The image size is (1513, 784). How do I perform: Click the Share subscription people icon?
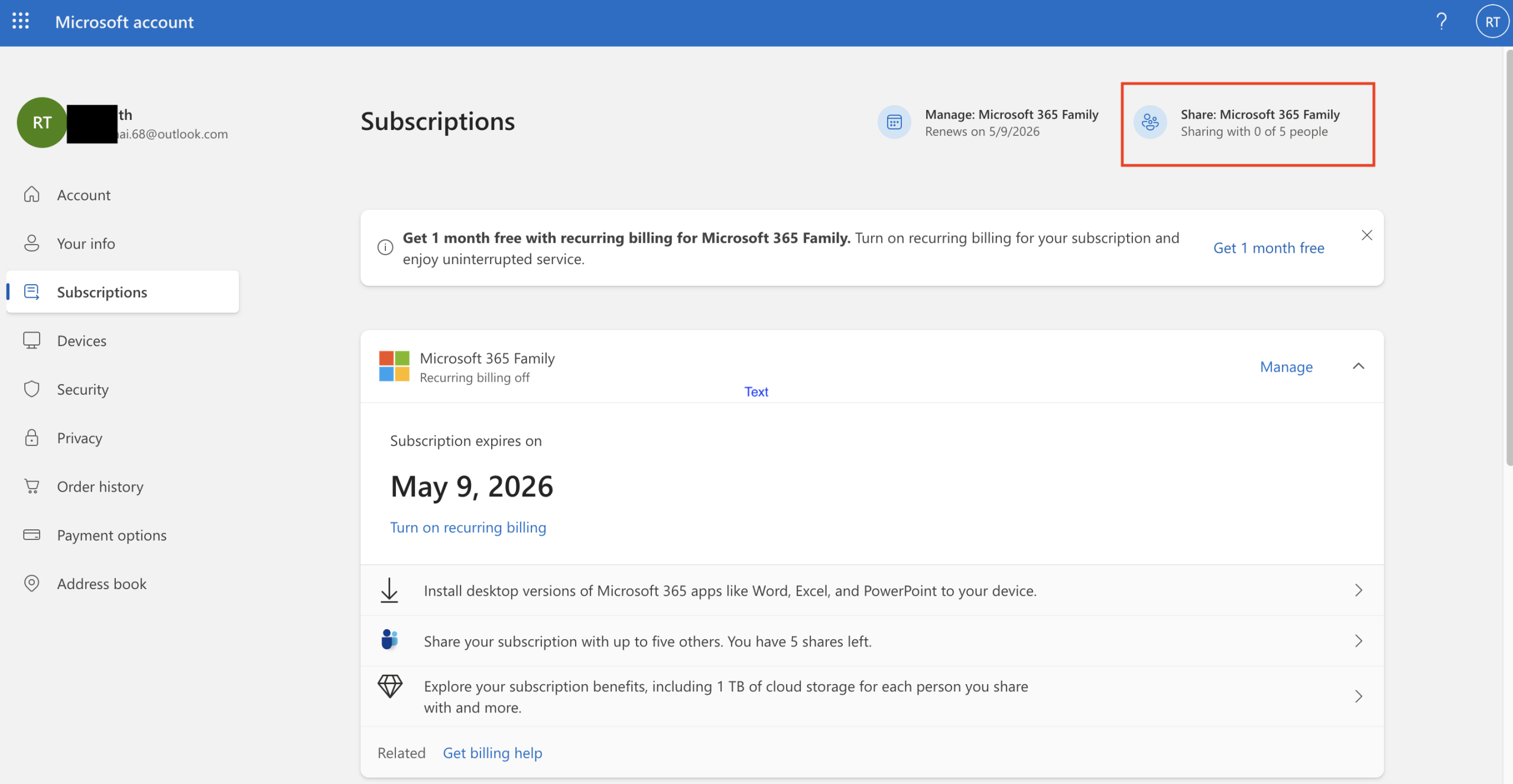coord(1150,122)
